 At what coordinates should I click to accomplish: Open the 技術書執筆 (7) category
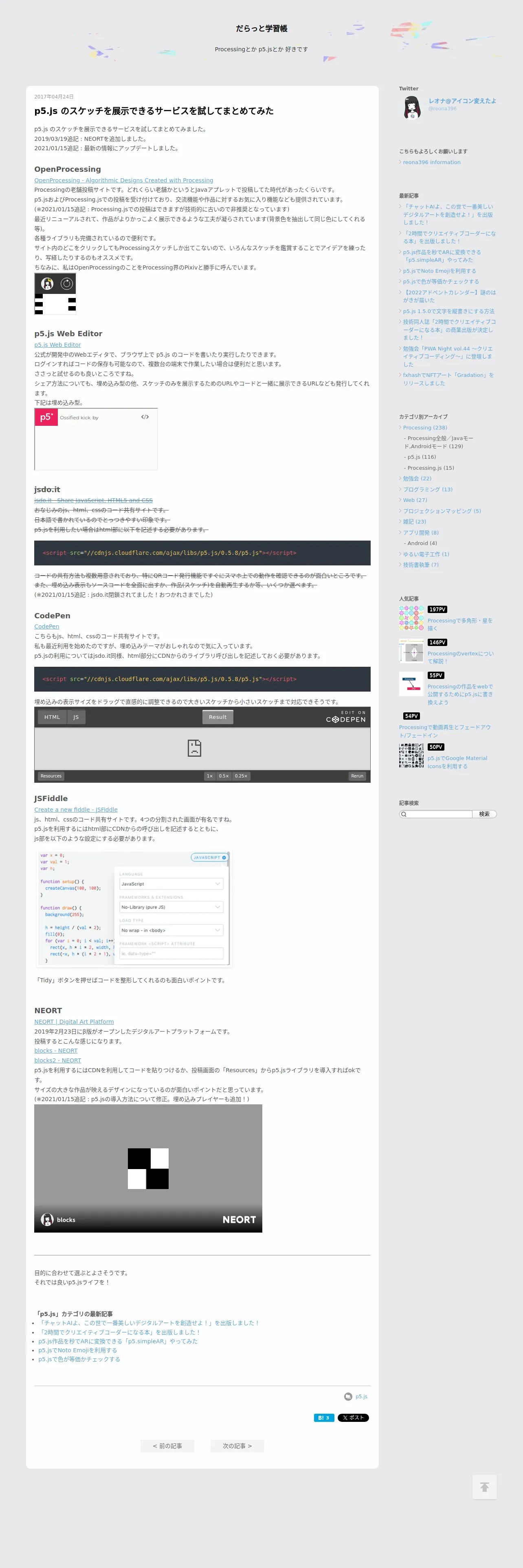coord(421,565)
